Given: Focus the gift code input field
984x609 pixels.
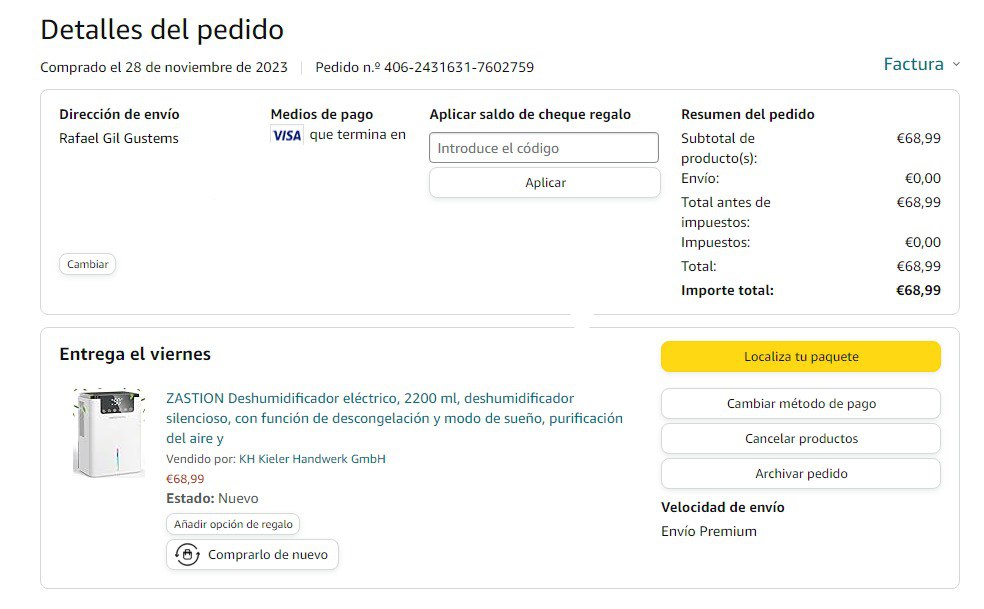Looking at the screenshot, I should 544,148.
